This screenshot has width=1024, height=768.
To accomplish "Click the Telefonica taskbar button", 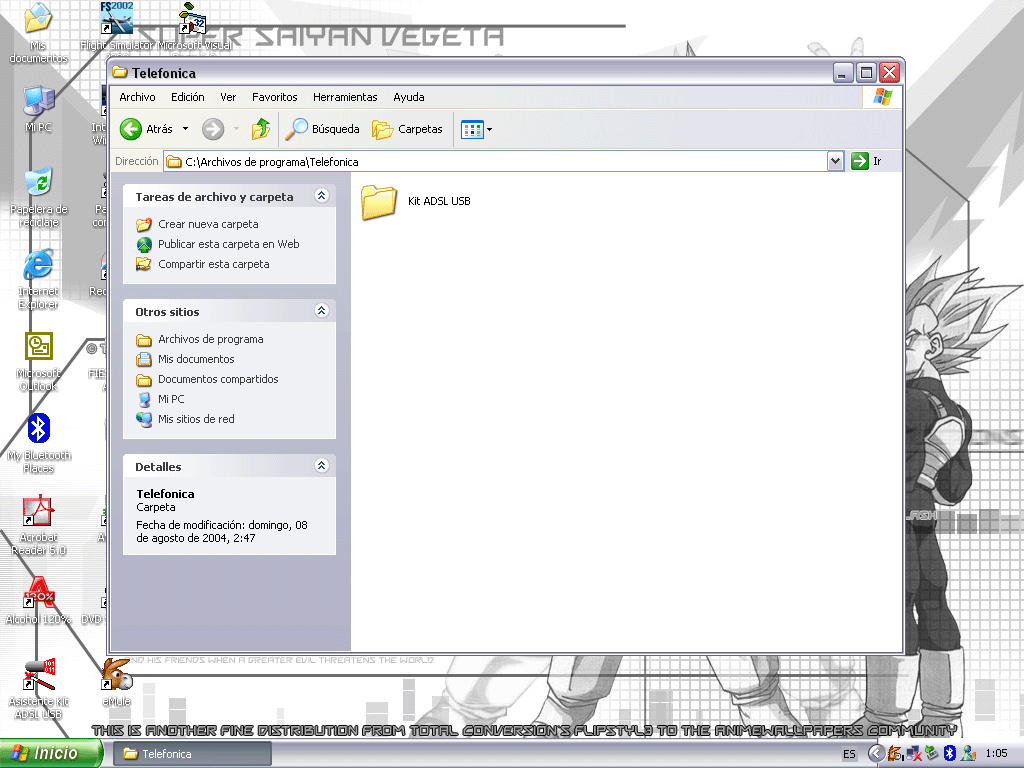I will pyautogui.click(x=192, y=754).
